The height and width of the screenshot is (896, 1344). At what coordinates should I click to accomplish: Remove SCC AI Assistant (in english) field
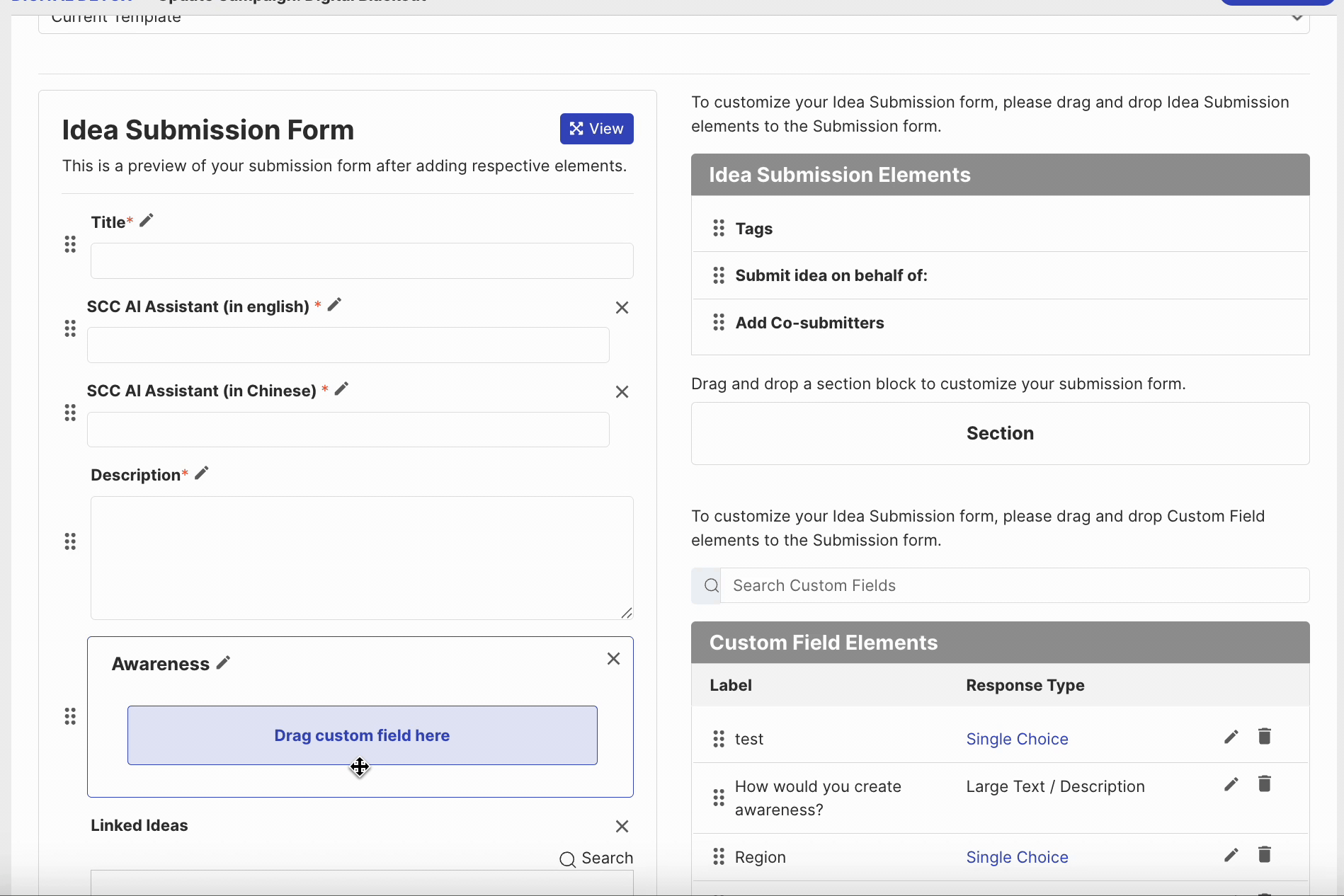tap(622, 308)
